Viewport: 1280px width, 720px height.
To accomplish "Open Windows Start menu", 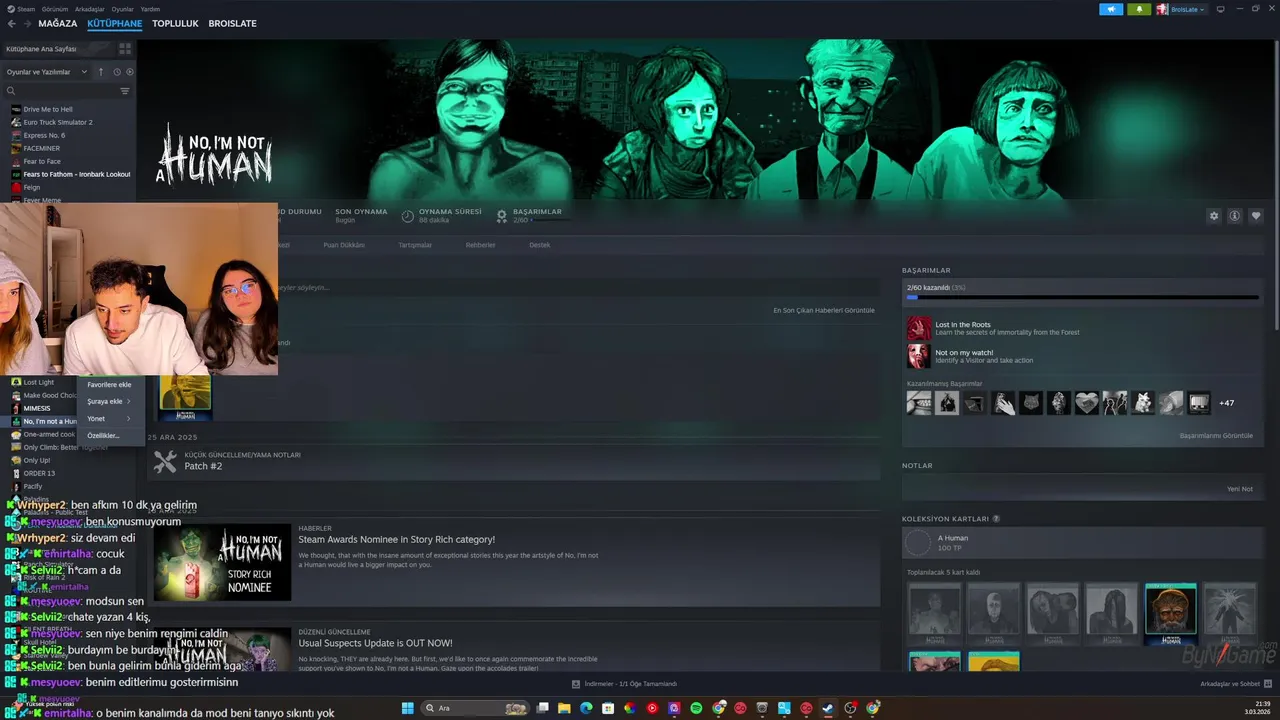I will pyautogui.click(x=408, y=708).
